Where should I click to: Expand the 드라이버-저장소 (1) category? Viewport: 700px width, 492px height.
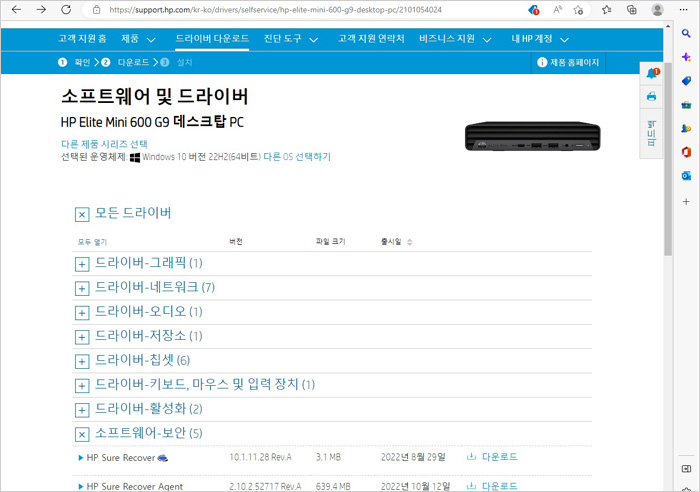82,337
